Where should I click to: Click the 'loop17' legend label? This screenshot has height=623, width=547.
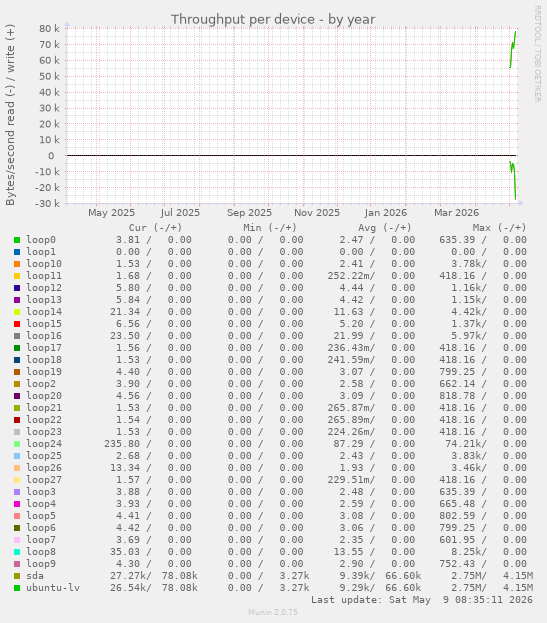click(x=44, y=348)
